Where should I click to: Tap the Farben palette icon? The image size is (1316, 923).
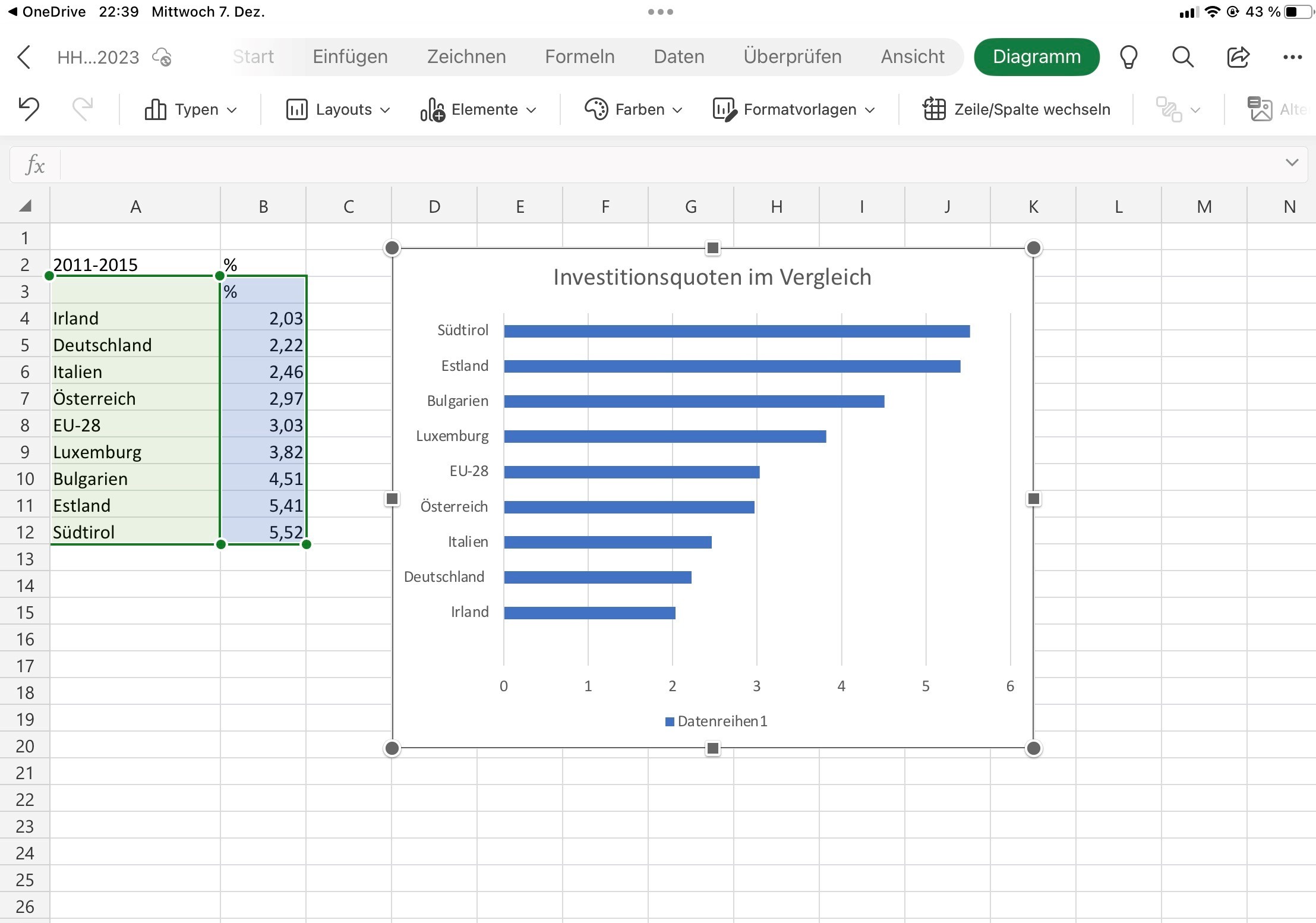point(597,109)
